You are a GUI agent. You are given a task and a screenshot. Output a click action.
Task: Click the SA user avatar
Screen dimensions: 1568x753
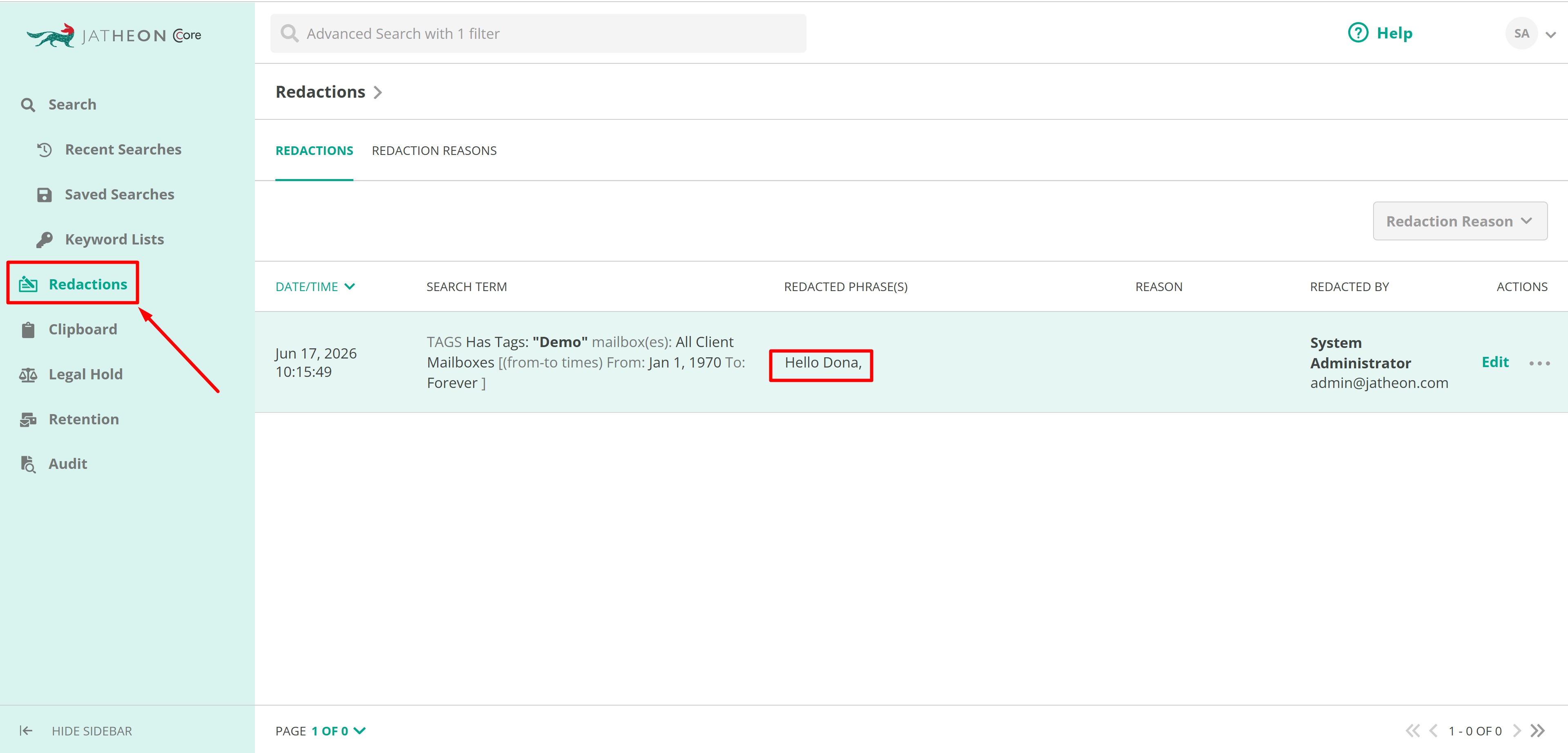(x=1521, y=34)
